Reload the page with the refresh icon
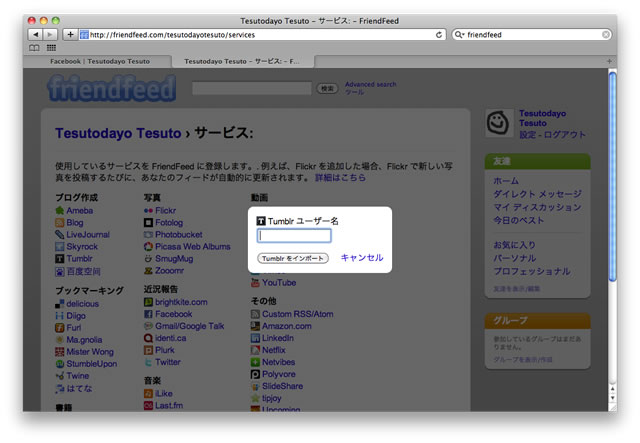 point(439,35)
